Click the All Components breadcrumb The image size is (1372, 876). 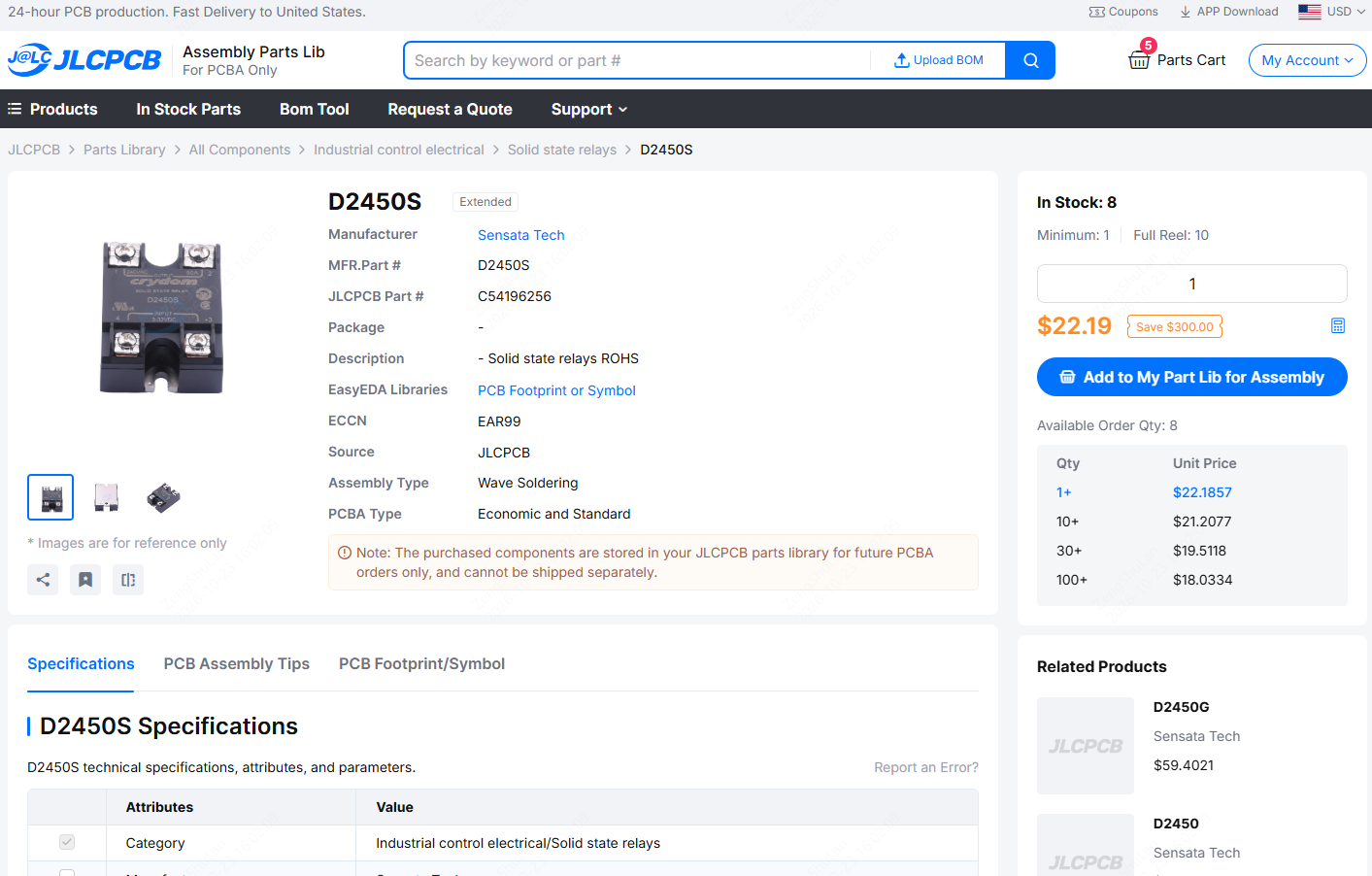click(x=240, y=150)
